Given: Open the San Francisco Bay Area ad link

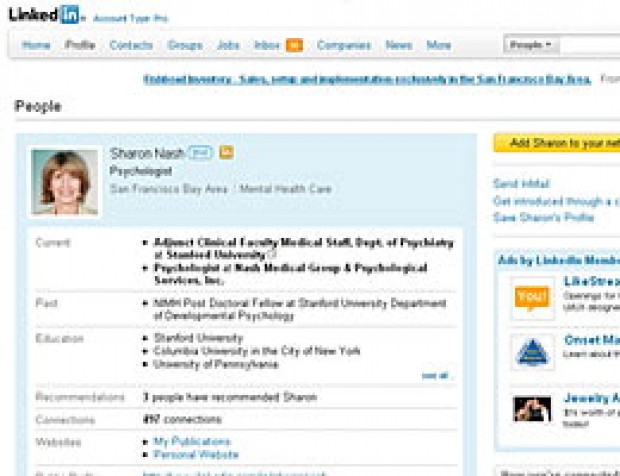Looking at the screenshot, I should tap(367, 79).
